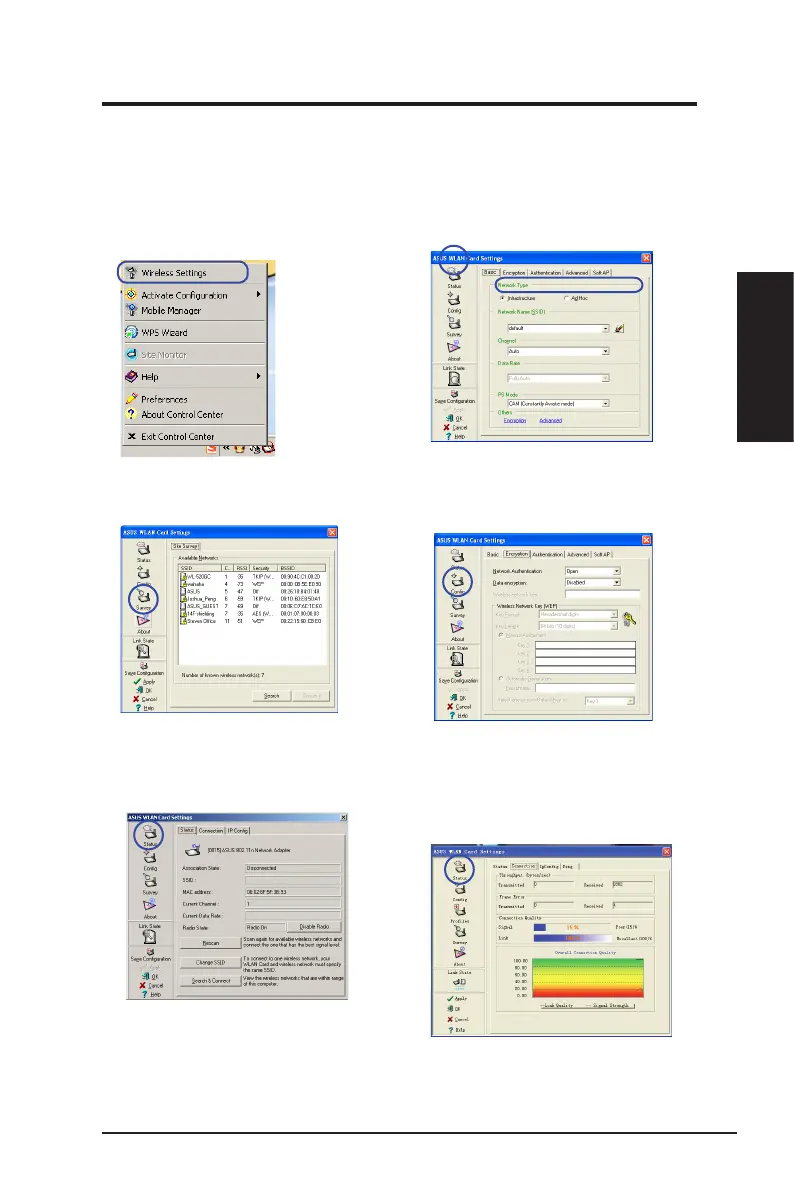794x1196 pixels.
Task: Click the first Key input field
Action: 585,645
